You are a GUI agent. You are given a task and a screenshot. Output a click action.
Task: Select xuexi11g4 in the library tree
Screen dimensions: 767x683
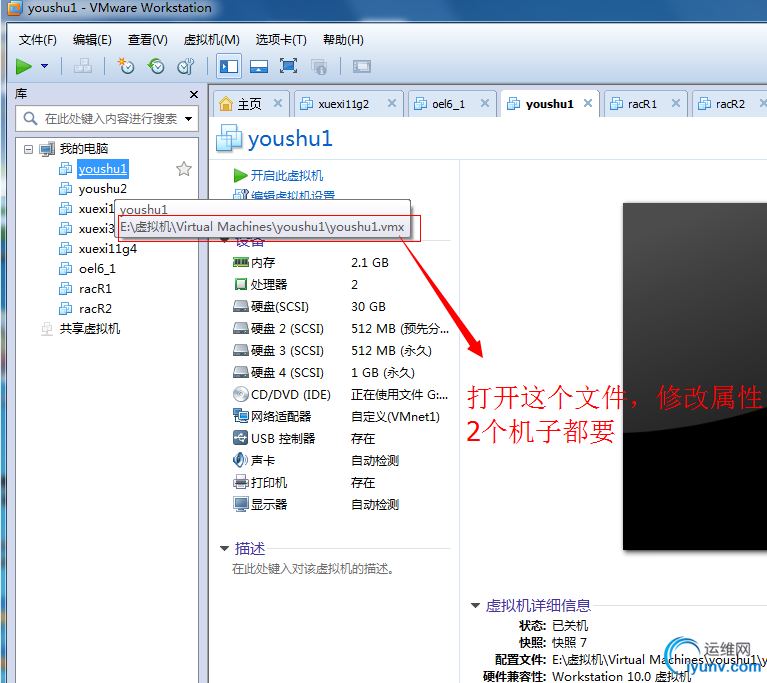click(x=108, y=249)
